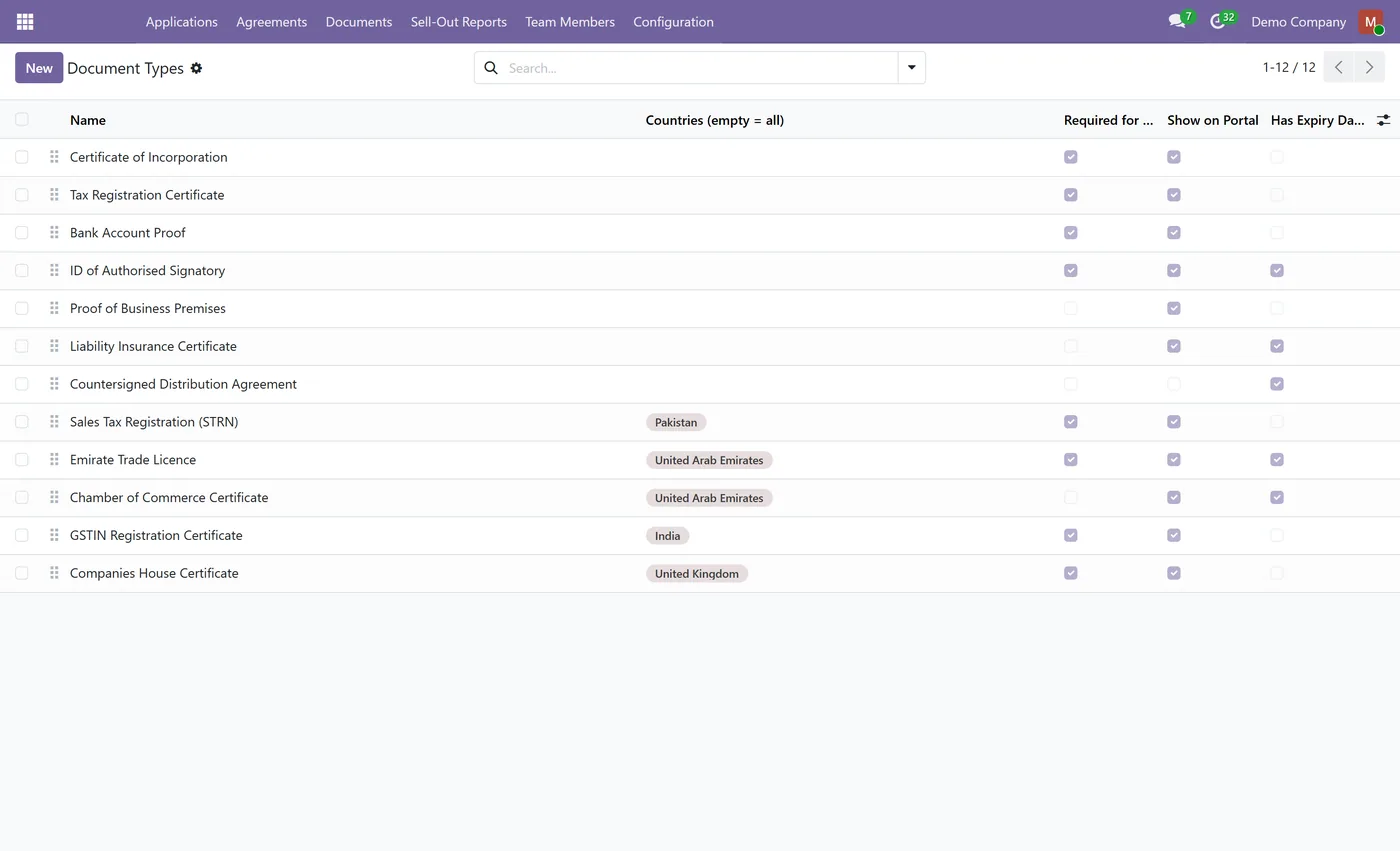The image size is (1400, 851).
Task: Grab the drag handle for Certificate of Incorporation
Action: click(x=54, y=157)
